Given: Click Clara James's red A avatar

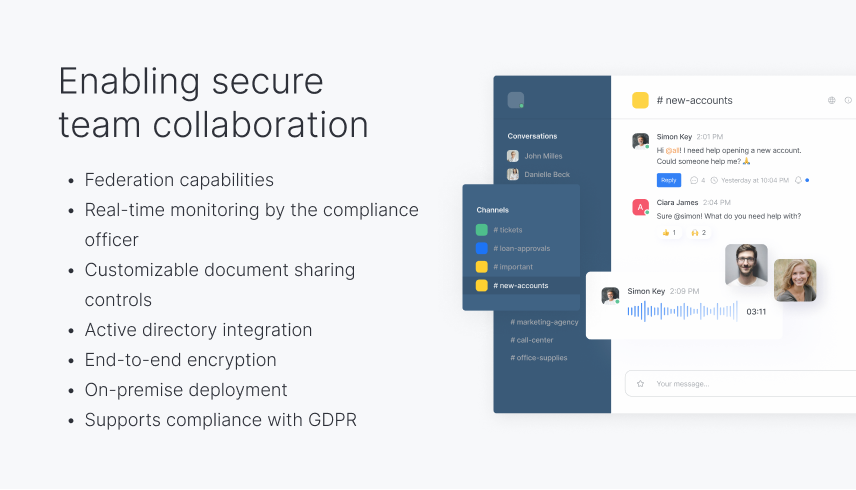Looking at the screenshot, I should (x=640, y=207).
